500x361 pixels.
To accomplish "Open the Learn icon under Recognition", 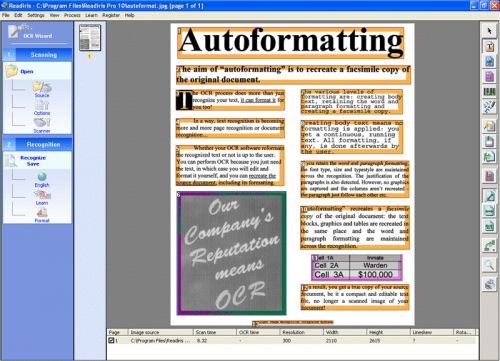I will tap(42, 195).
